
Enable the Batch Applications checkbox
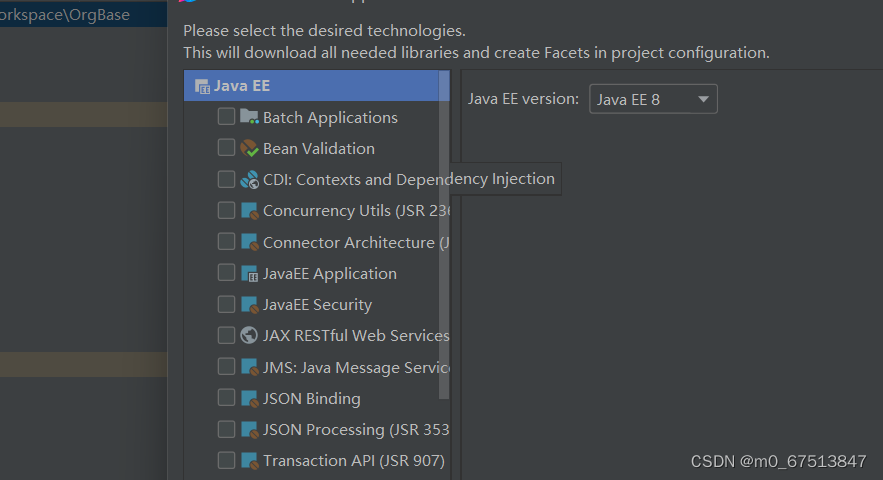pyautogui.click(x=226, y=117)
